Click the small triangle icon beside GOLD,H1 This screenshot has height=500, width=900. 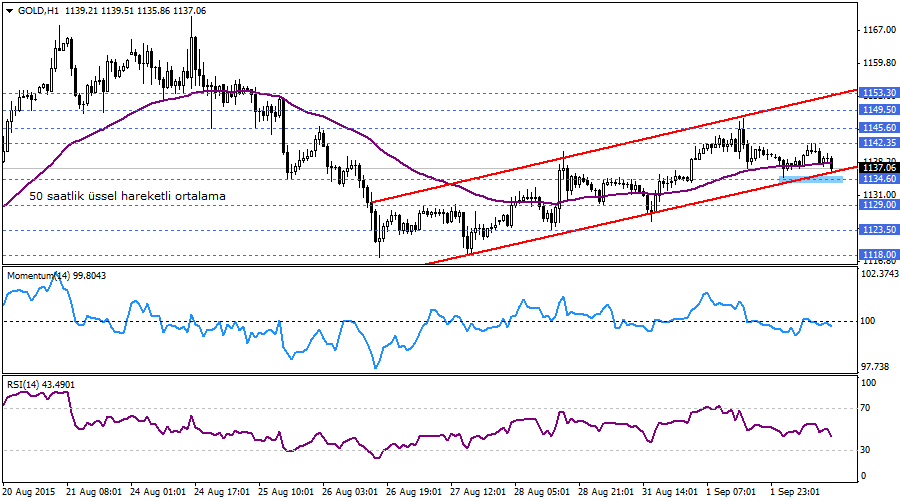pos(7,9)
